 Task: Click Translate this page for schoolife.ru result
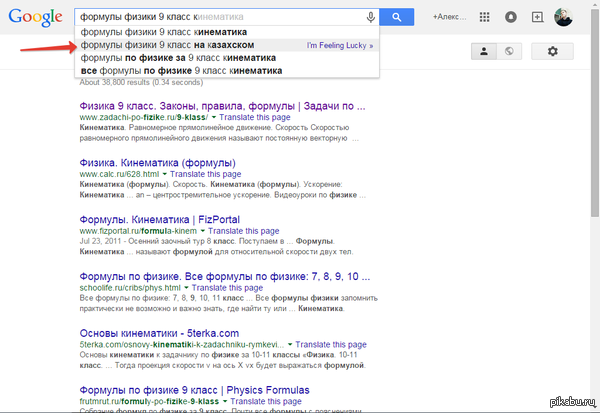click(x=227, y=288)
